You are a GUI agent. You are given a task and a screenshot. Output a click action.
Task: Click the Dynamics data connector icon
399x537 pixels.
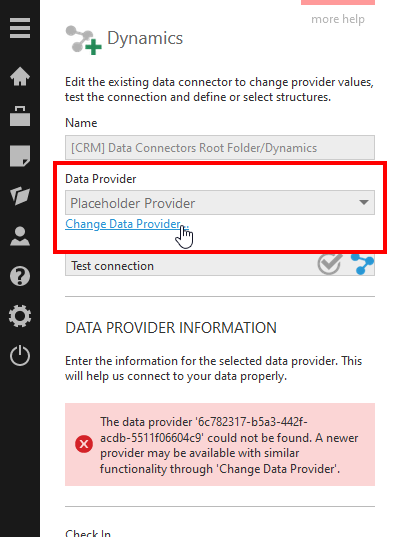(84, 40)
